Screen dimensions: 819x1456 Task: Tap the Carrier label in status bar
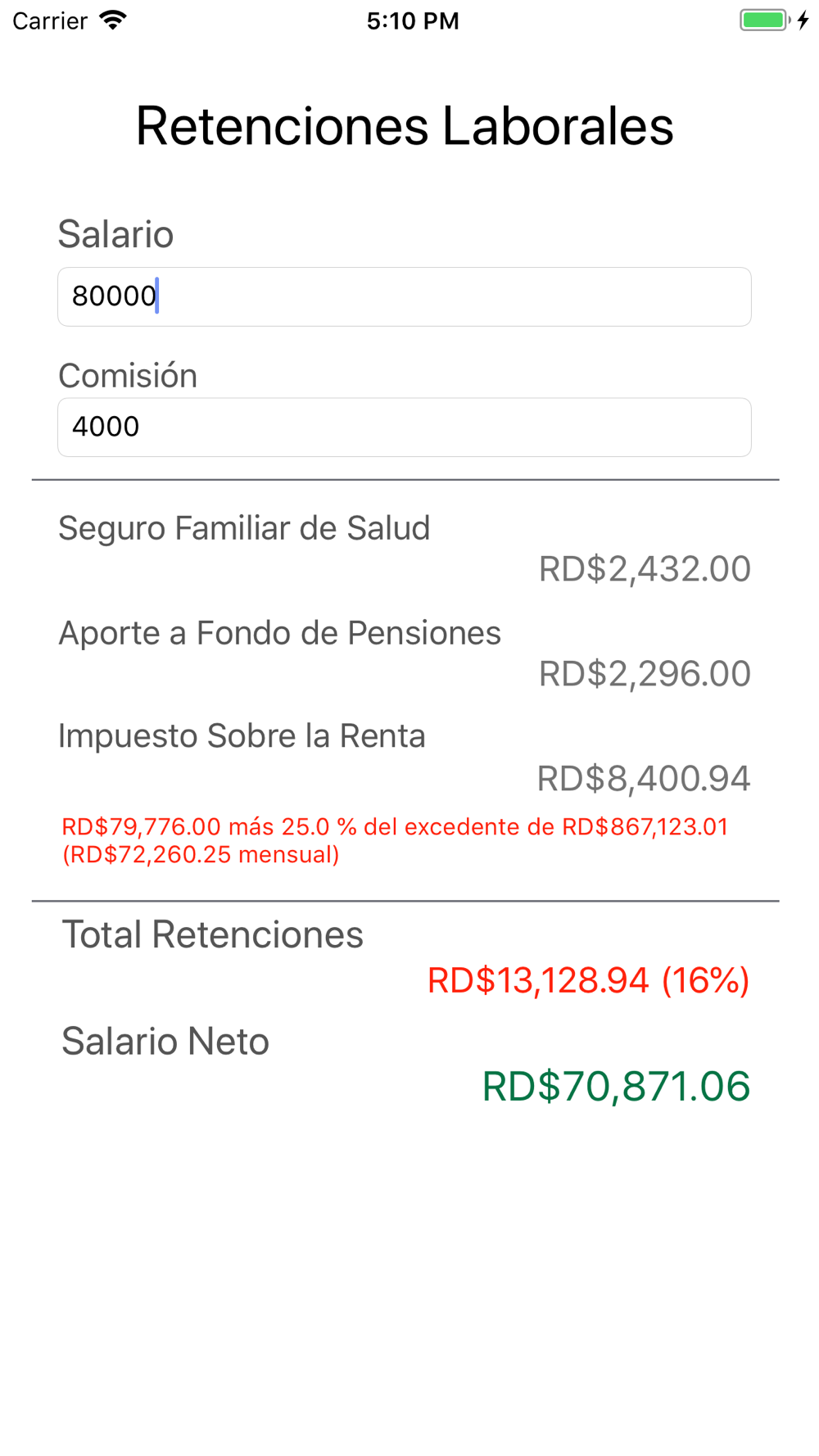pyautogui.click(x=50, y=20)
